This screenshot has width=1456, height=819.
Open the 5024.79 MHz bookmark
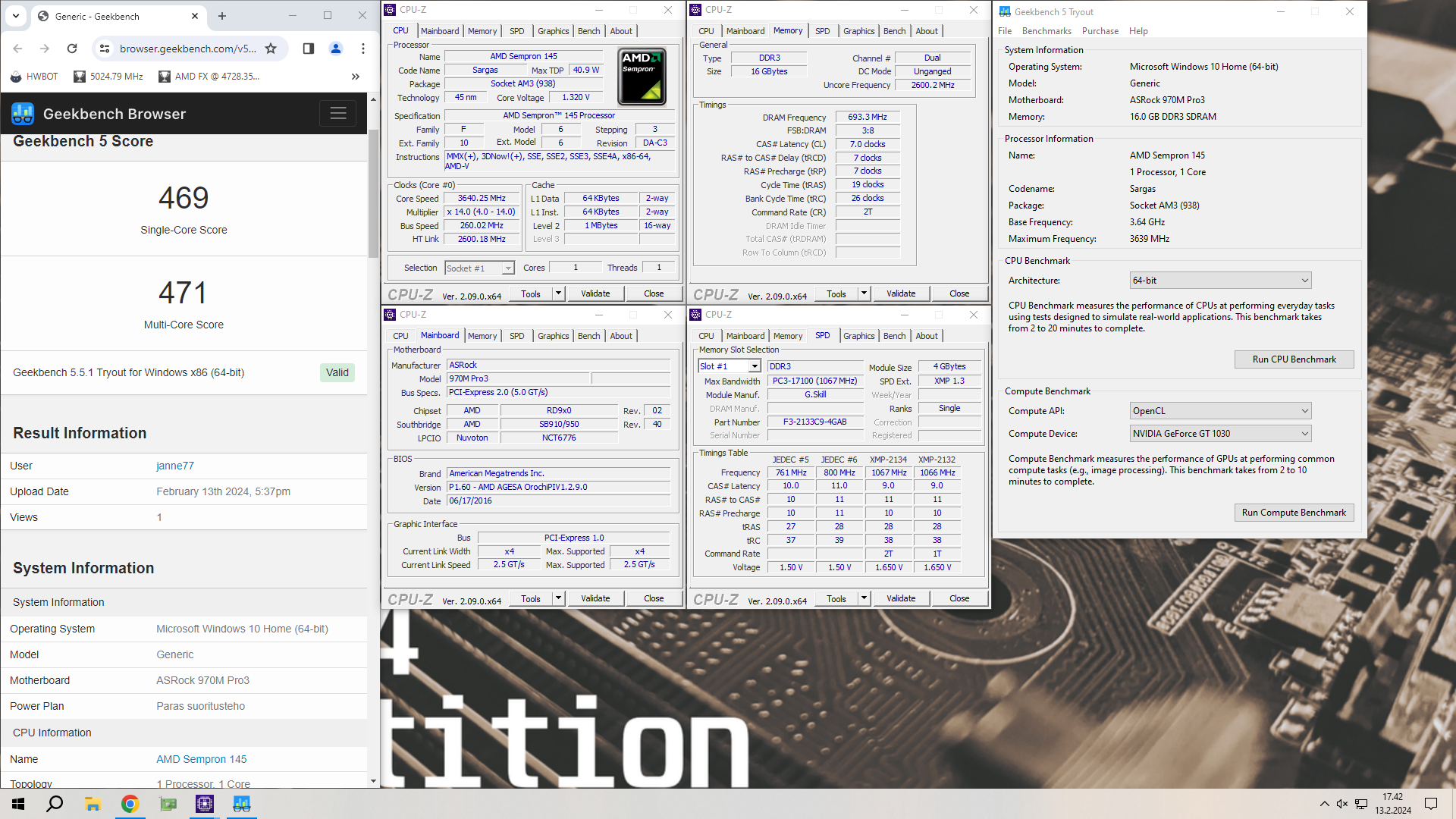(x=108, y=77)
